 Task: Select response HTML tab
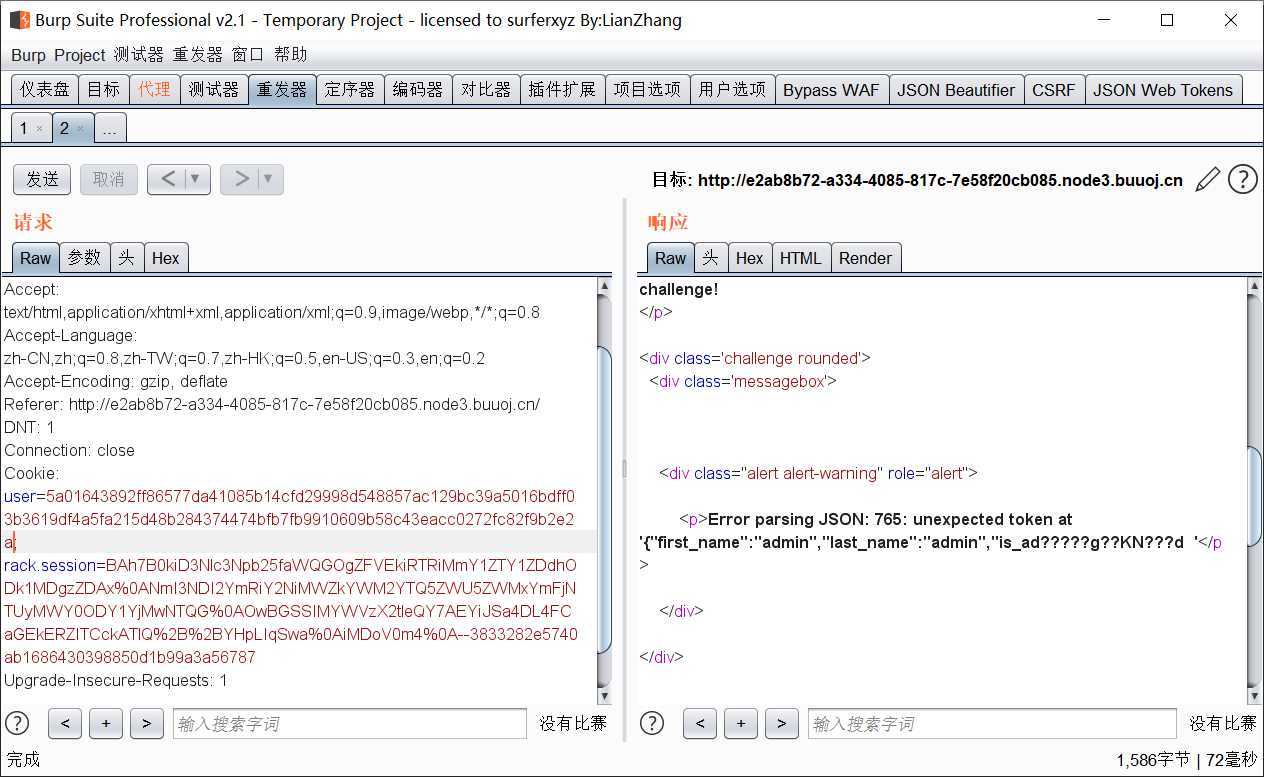pyautogui.click(x=801, y=258)
